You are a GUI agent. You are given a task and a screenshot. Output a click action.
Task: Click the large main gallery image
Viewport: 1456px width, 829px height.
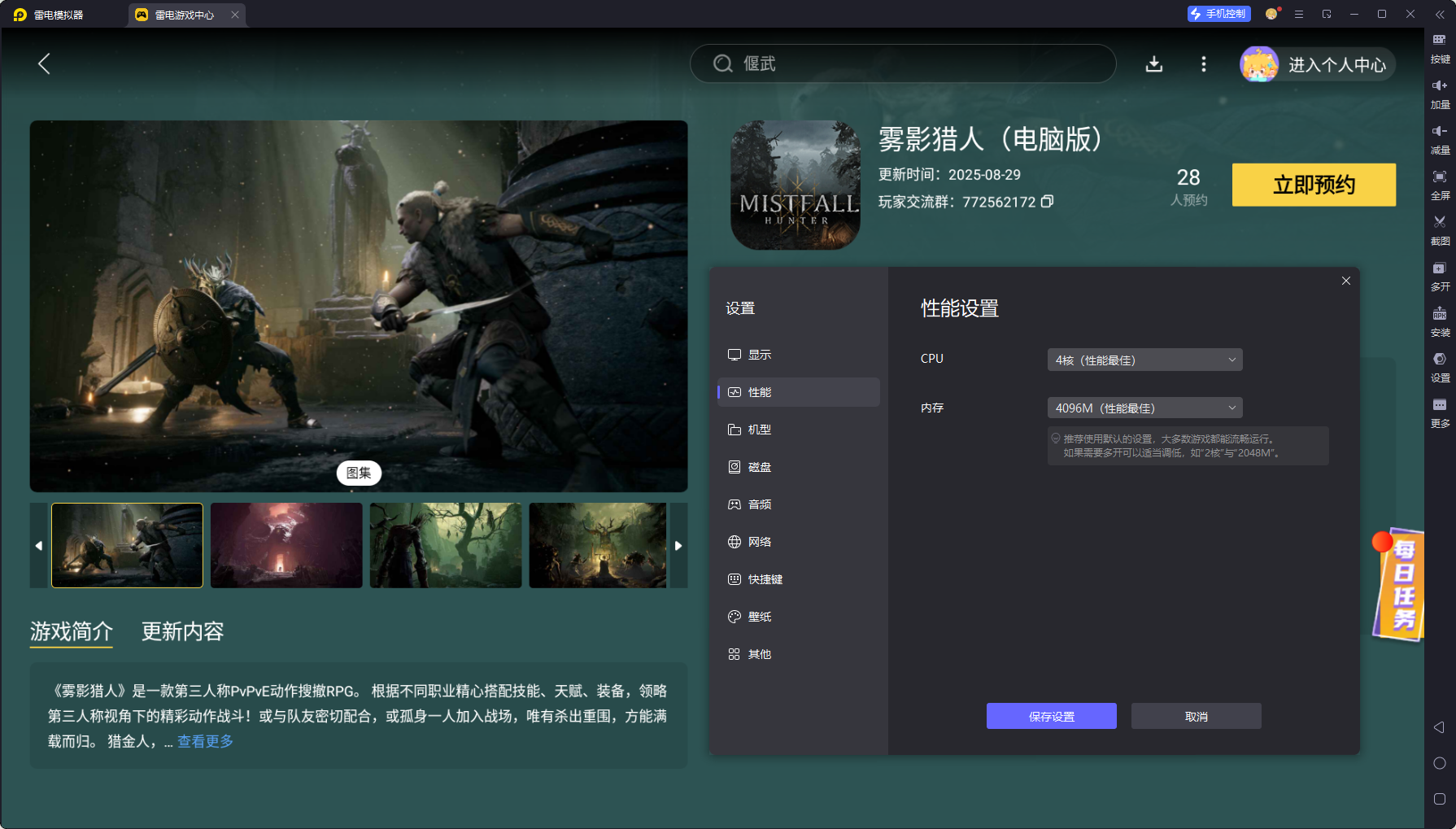point(359,306)
